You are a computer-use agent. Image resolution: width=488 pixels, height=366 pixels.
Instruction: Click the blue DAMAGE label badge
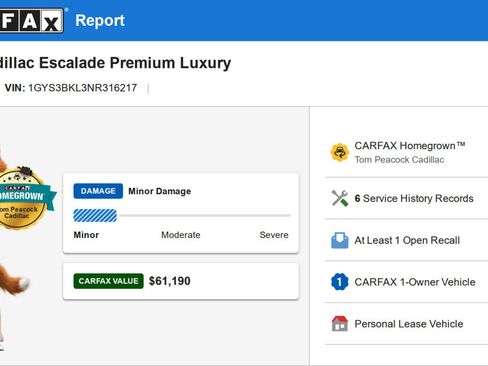98,191
